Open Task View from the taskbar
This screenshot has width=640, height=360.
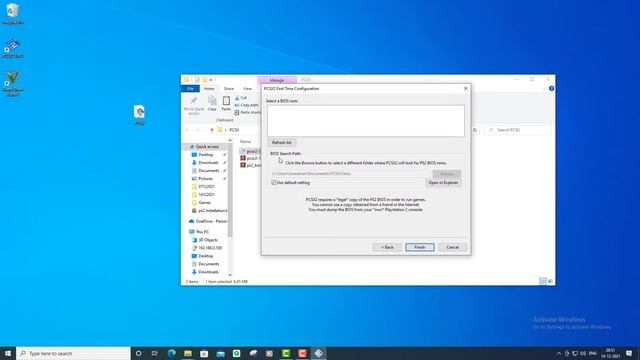point(155,353)
